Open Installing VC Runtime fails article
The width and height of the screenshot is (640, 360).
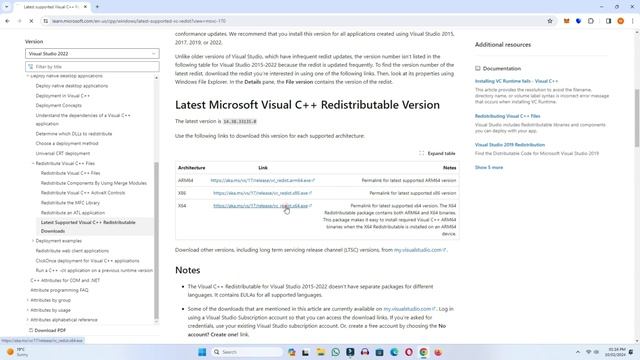[516, 81]
